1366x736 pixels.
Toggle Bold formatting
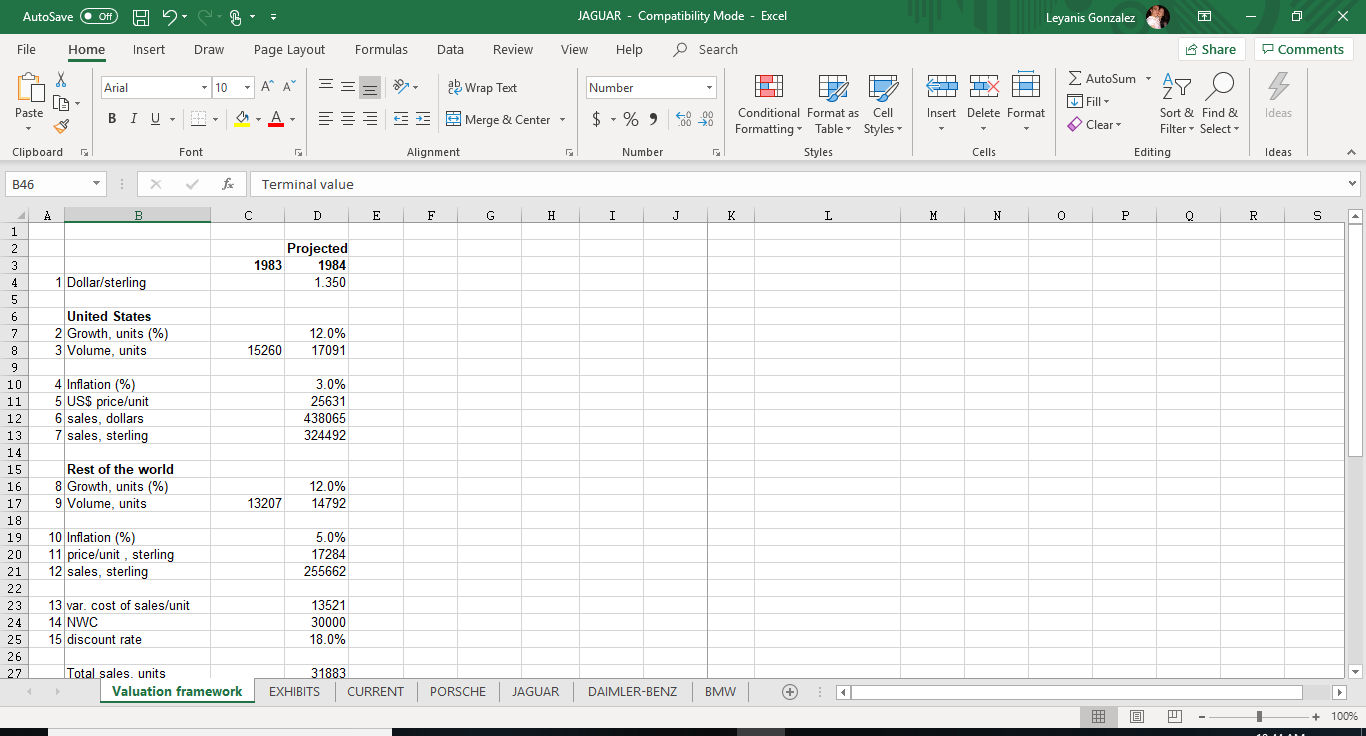point(112,119)
